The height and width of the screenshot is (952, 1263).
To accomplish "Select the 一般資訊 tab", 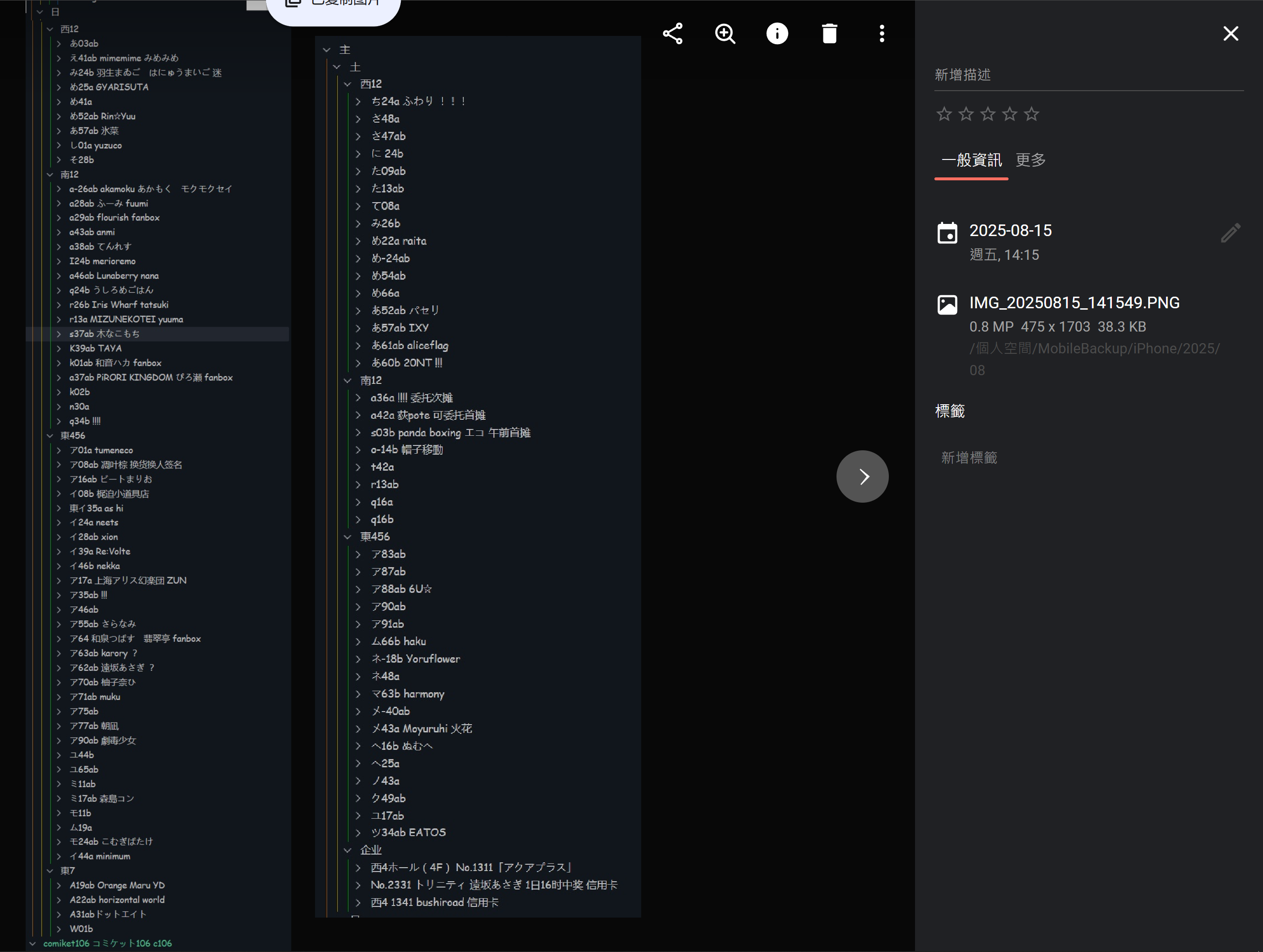I will click(971, 160).
